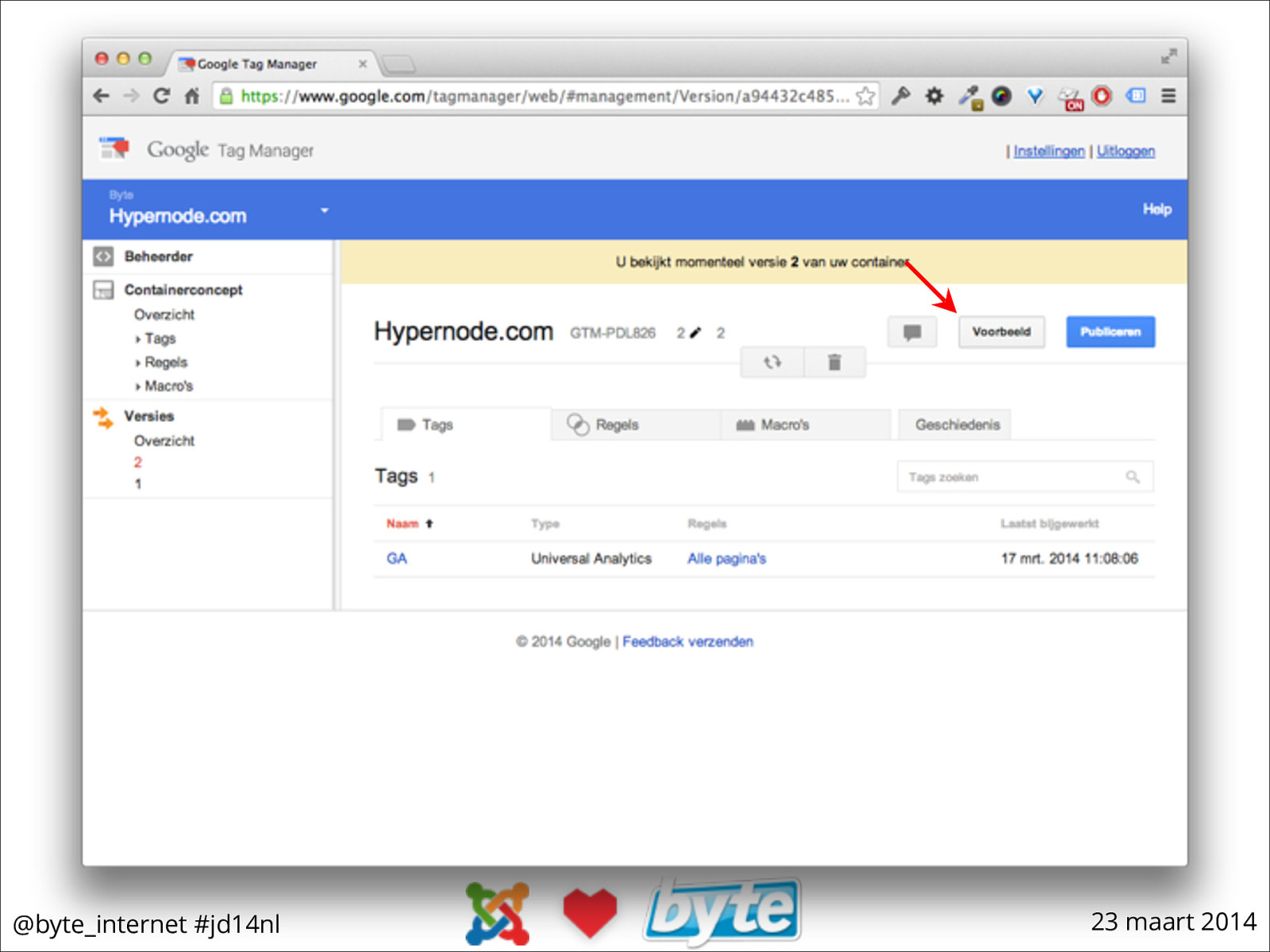Open the Hypernode.com account dropdown
1270x952 pixels.
point(324,210)
